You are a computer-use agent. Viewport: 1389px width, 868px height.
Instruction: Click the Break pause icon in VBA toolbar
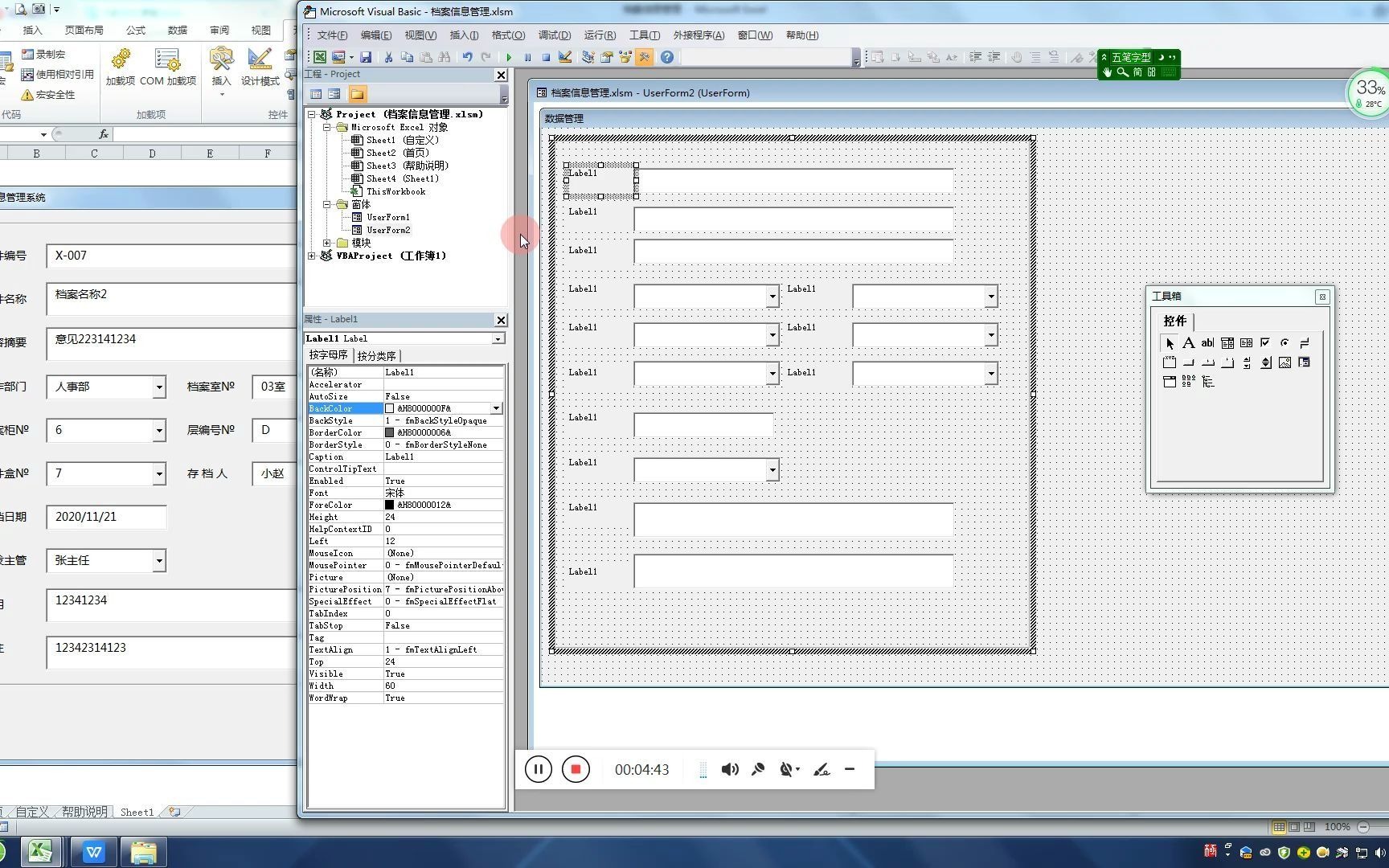pyautogui.click(x=527, y=57)
